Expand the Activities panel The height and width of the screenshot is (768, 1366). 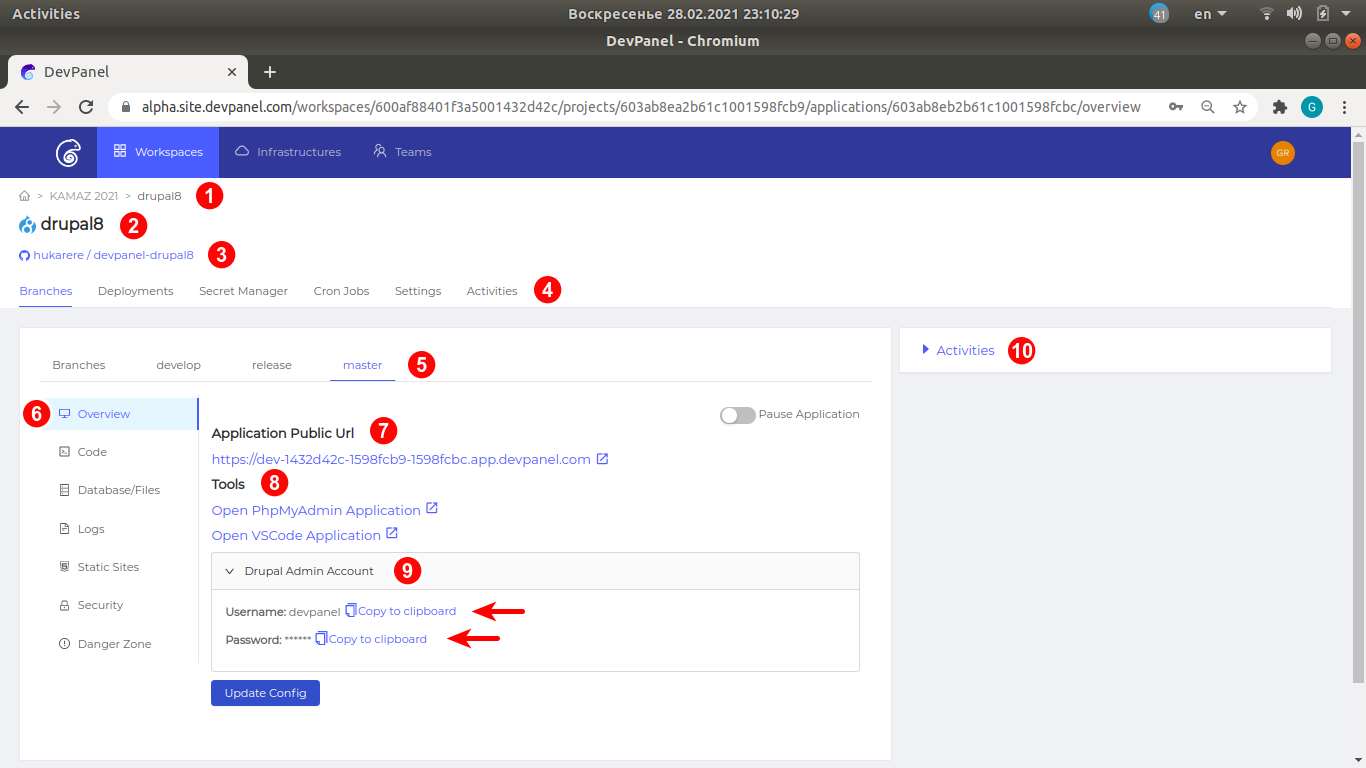pyautogui.click(x=925, y=350)
